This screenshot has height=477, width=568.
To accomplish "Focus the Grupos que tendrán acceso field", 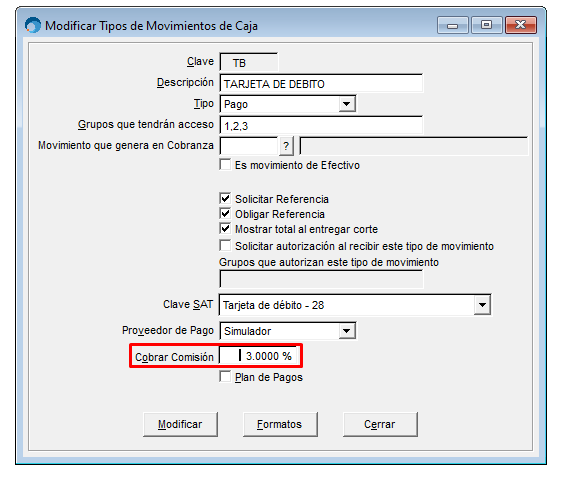I will pyautogui.click(x=321, y=125).
